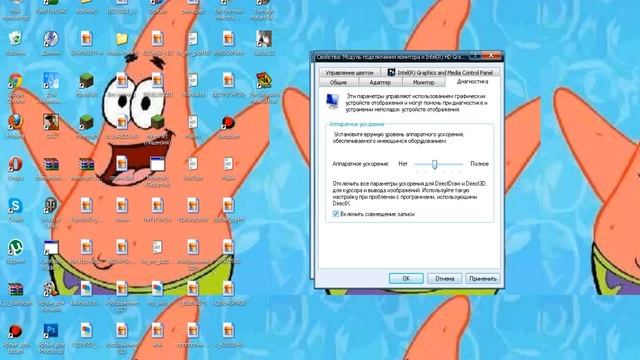The width and height of the screenshot is (640, 360).
Task: Click the question-mark help button in title bar
Action: tap(475, 56)
